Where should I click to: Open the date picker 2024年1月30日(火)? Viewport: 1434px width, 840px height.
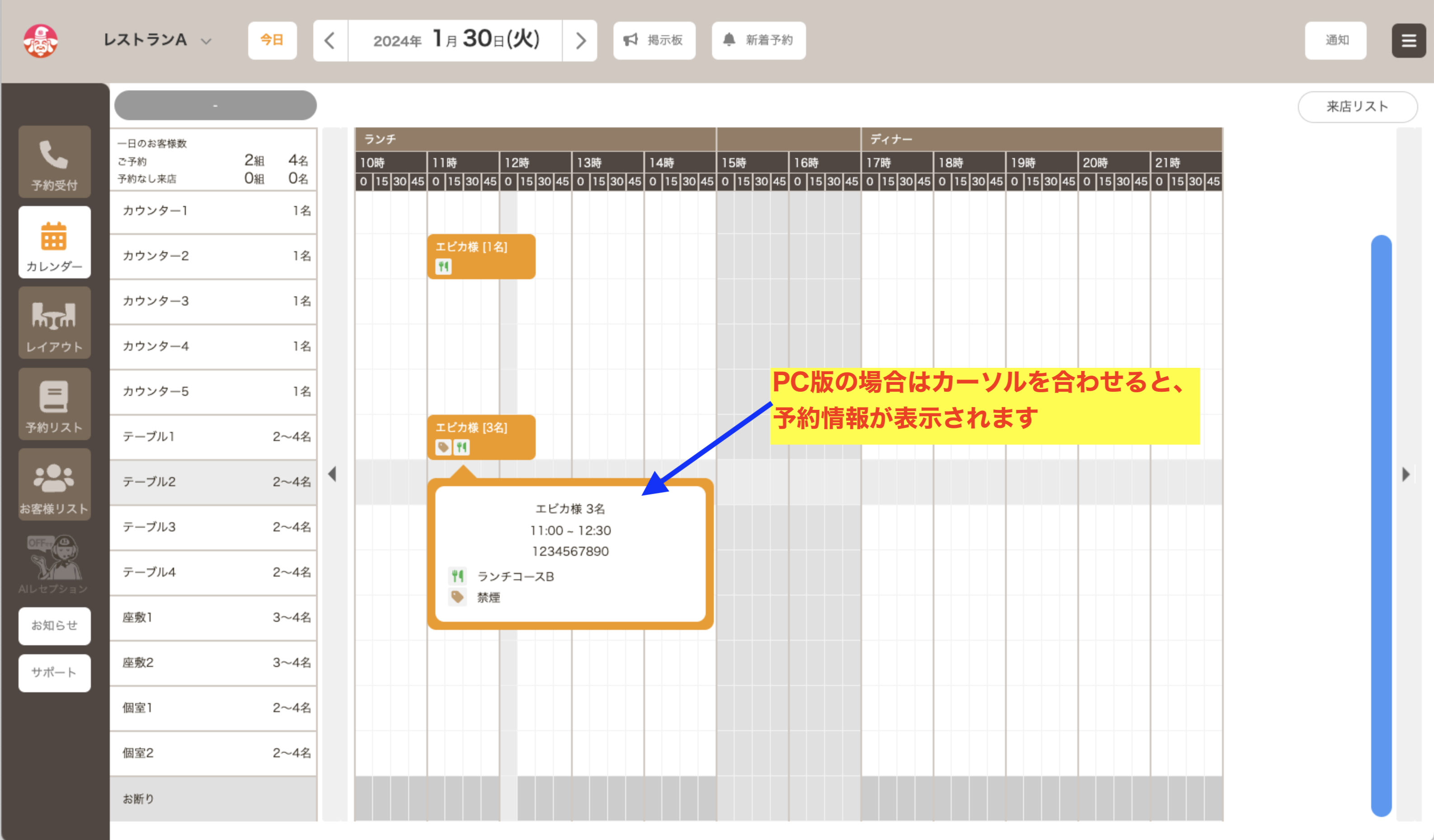455,40
